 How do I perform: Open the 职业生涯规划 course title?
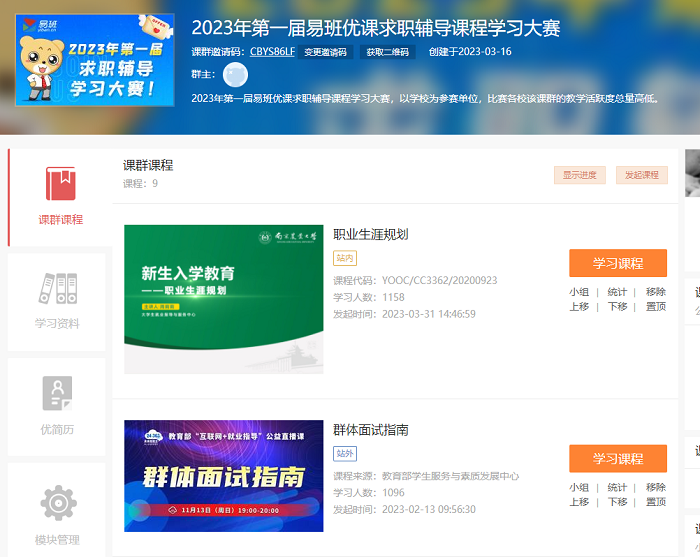tap(371, 234)
